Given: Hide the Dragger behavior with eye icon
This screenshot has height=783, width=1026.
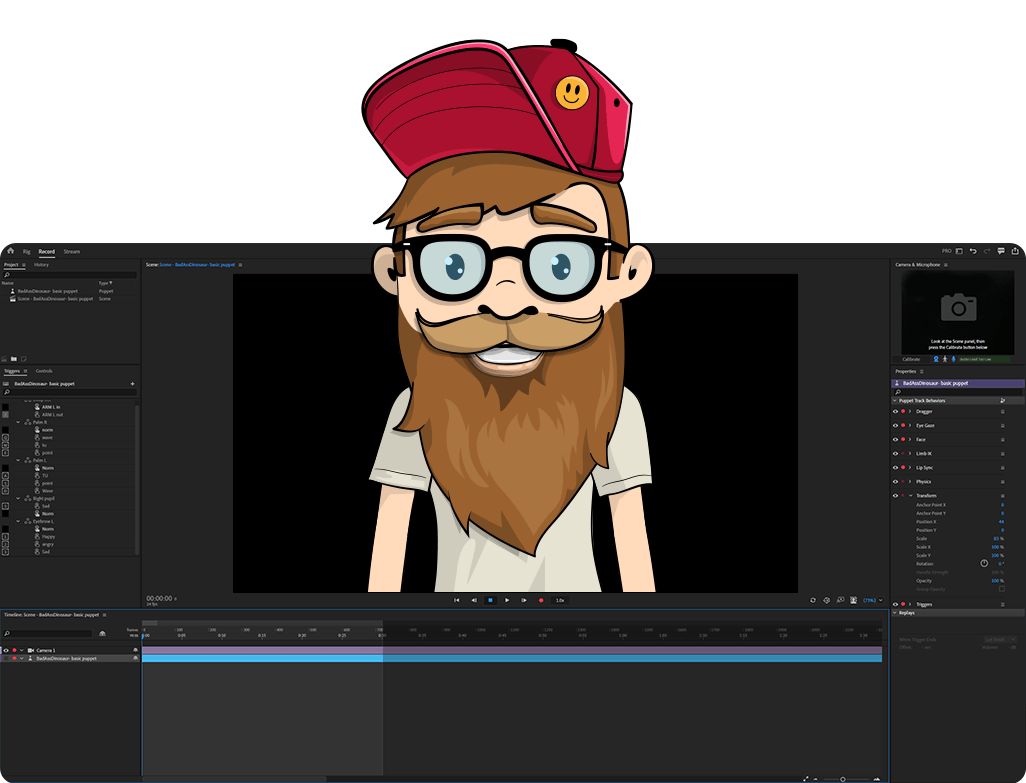Looking at the screenshot, I should pyautogui.click(x=895, y=411).
